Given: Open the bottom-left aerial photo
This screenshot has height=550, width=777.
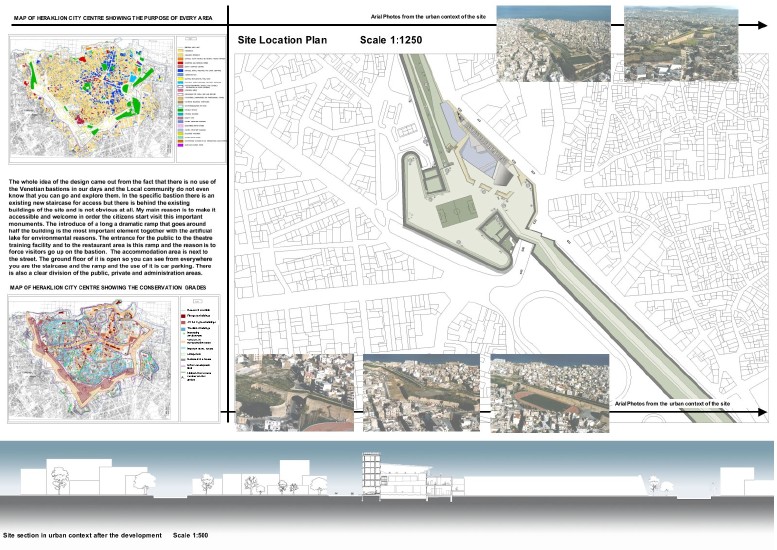Looking at the screenshot, I should tap(295, 390).
